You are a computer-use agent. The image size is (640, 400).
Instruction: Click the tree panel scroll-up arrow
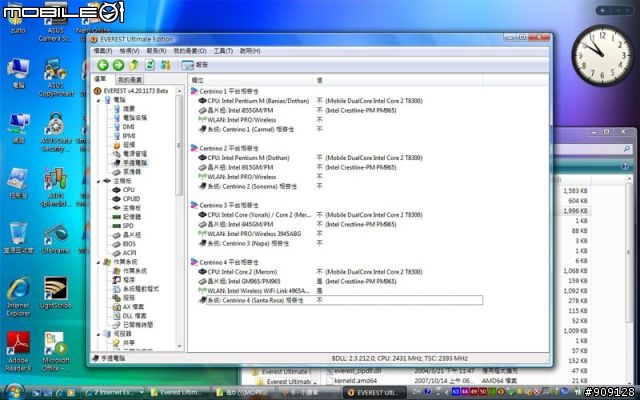(179, 91)
